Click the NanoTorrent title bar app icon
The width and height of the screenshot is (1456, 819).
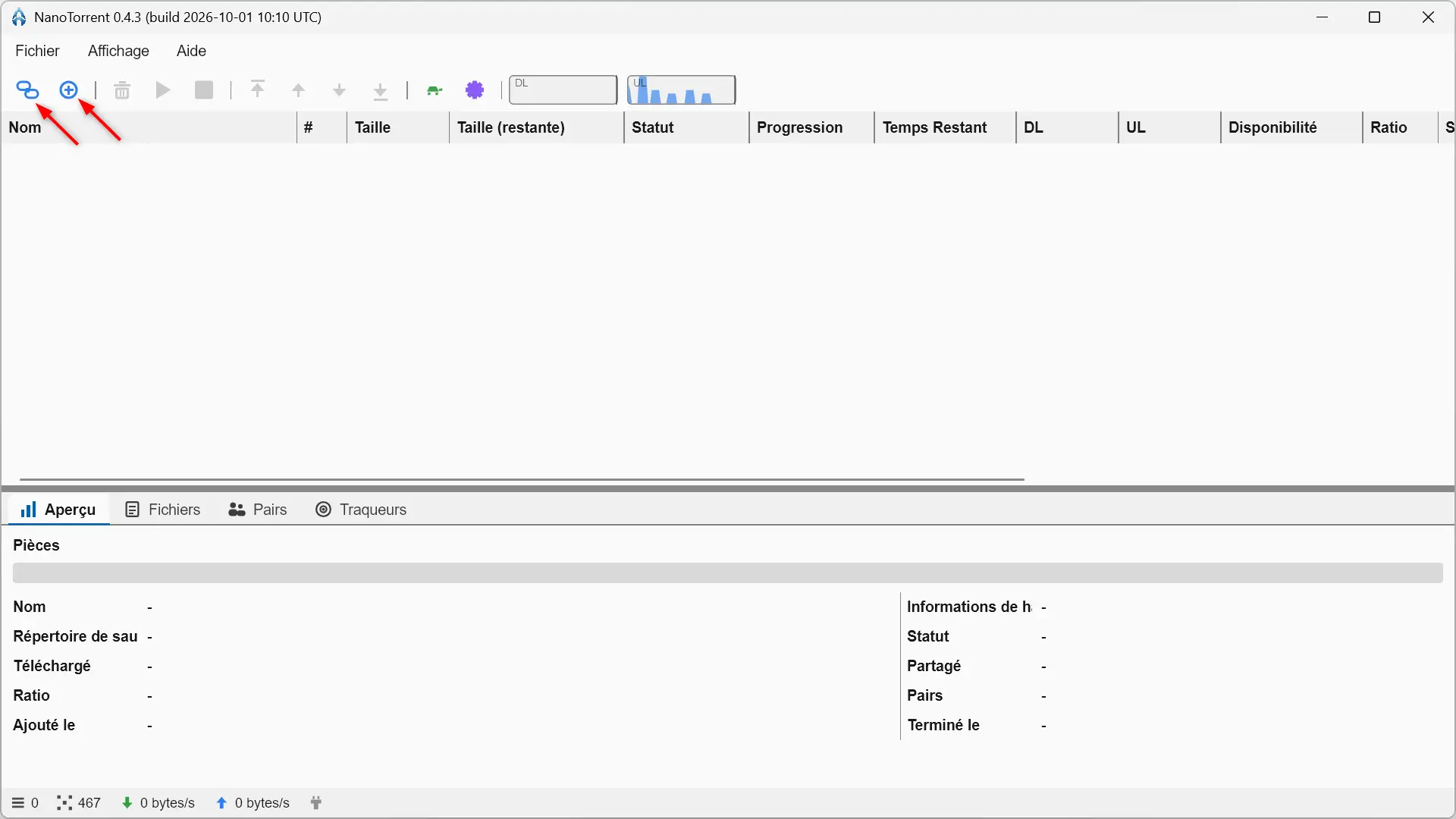pyautogui.click(x=19, y=17)
